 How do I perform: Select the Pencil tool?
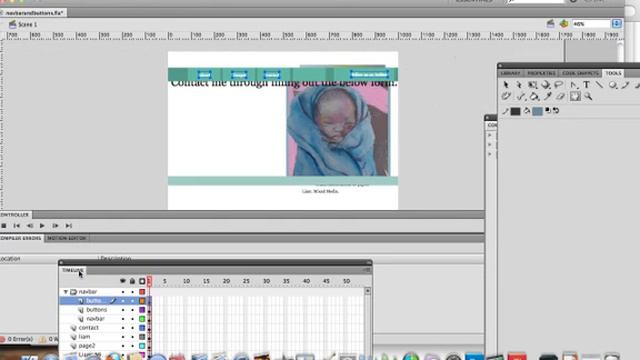(x=626, y=84)
